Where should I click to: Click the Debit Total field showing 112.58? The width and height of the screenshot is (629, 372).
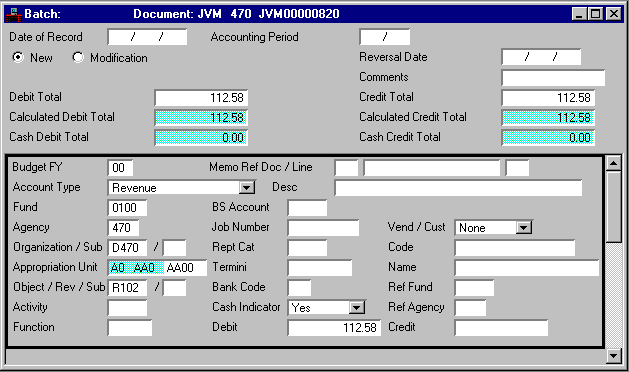(x=201, y=98)
